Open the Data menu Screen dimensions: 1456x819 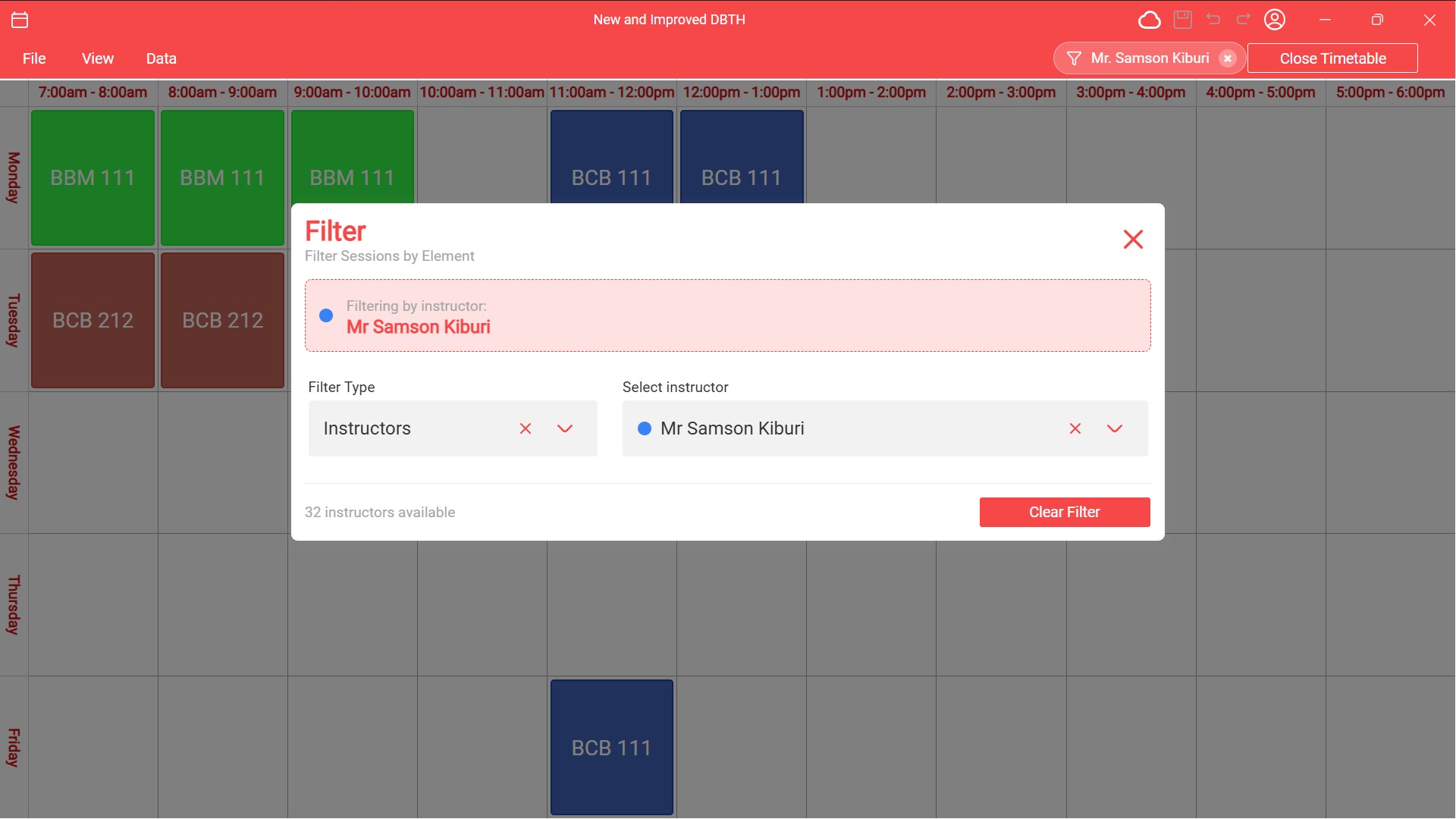161,58
